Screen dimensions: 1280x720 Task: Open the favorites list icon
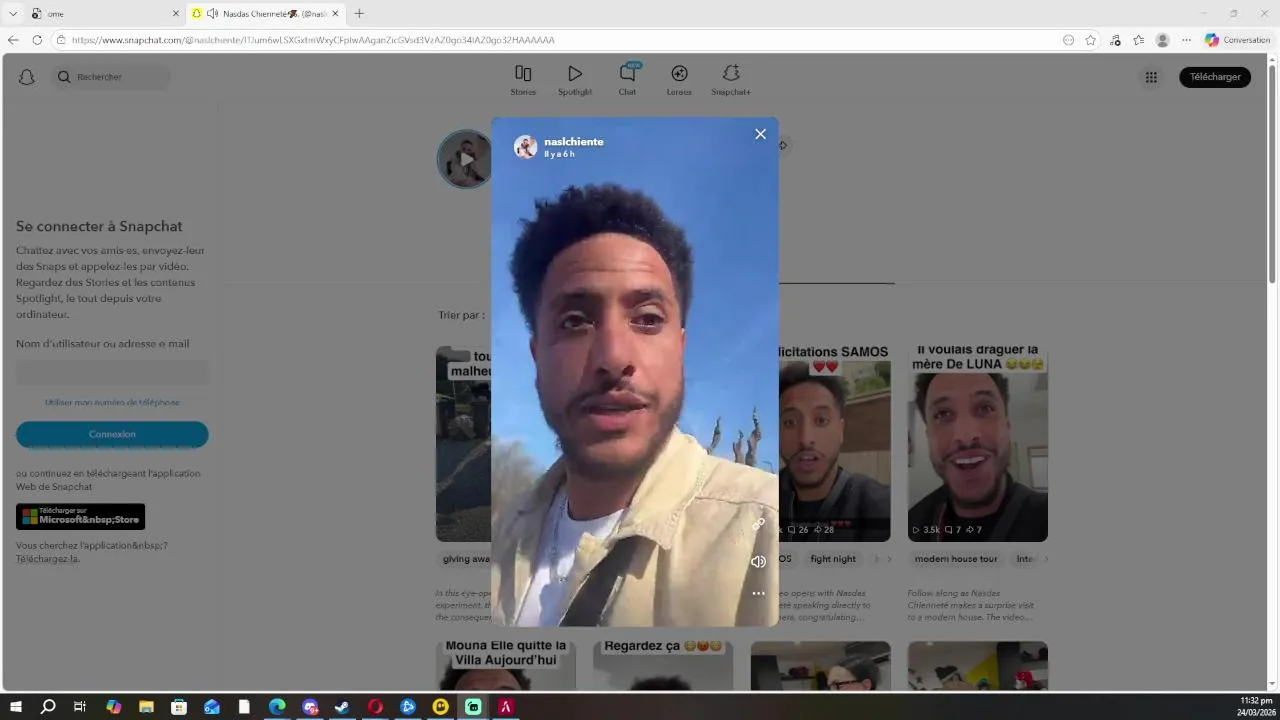pyautogui.click(x=1139, y=40)
